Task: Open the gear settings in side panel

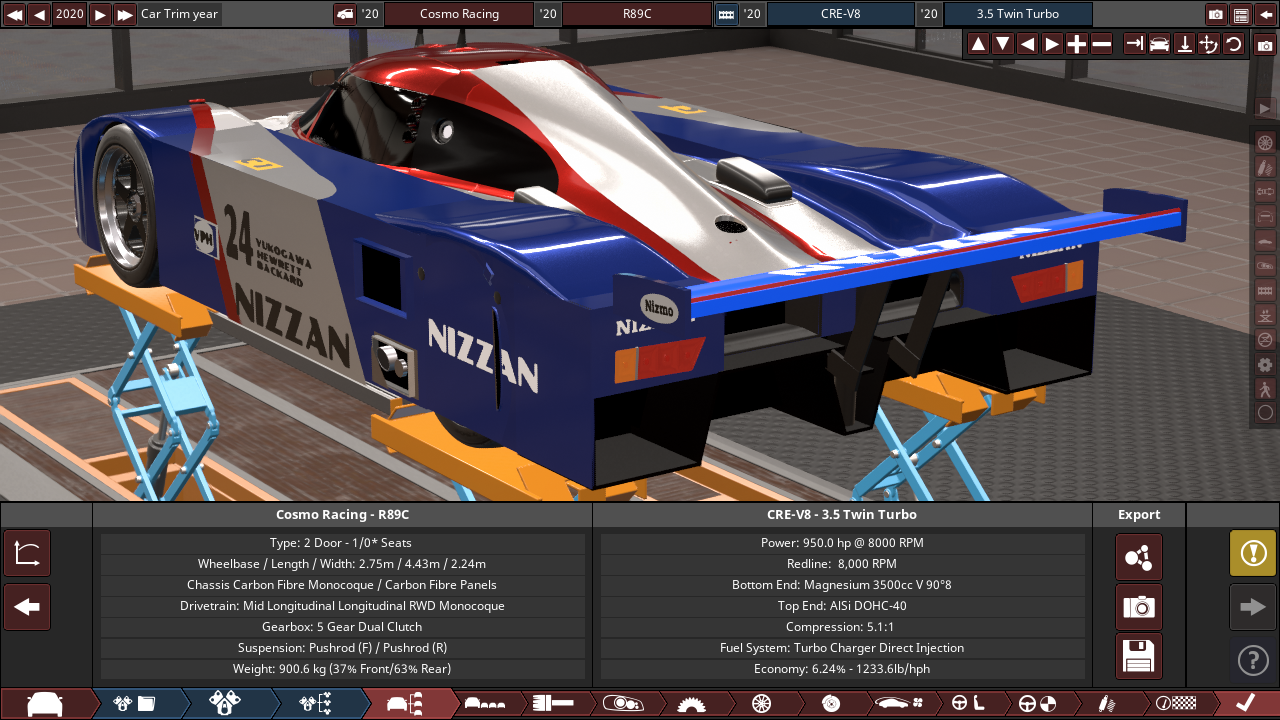Action: coord(1265,365)
